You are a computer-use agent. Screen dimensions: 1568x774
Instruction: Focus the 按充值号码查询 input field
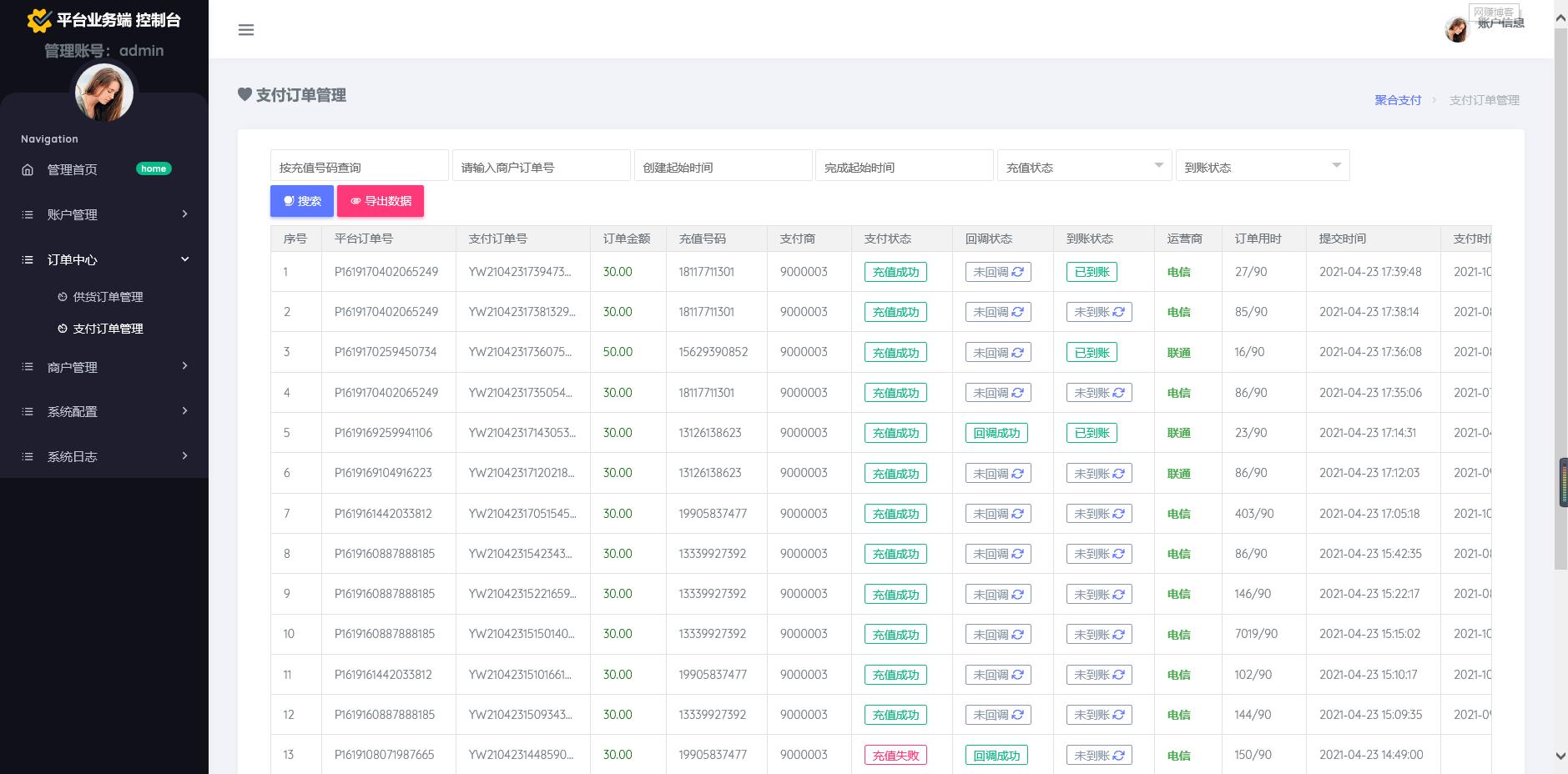360,166
